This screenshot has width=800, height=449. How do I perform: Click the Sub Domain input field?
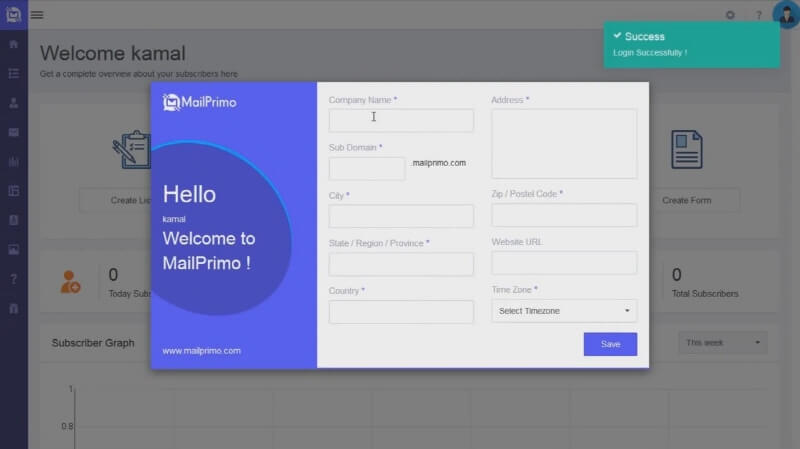coord(367,168)
